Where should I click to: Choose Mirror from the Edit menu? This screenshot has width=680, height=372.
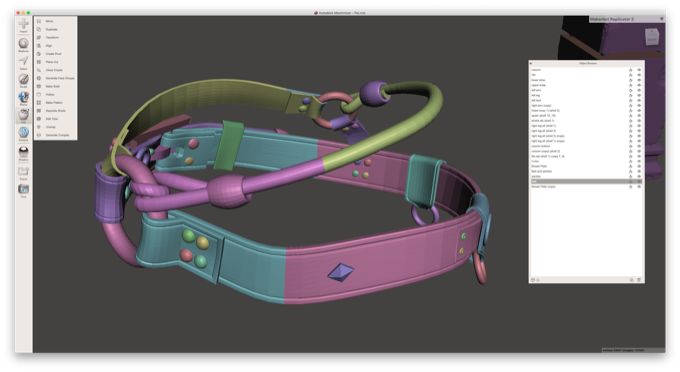[49, 21]
